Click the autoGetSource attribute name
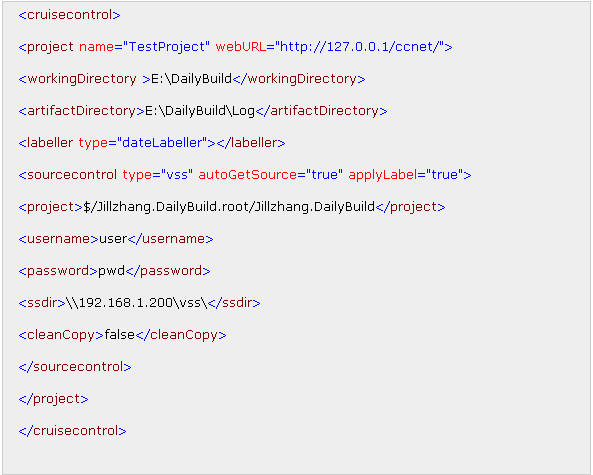The height and width of the screenshot is (475, 593). [x=248, y=175]
